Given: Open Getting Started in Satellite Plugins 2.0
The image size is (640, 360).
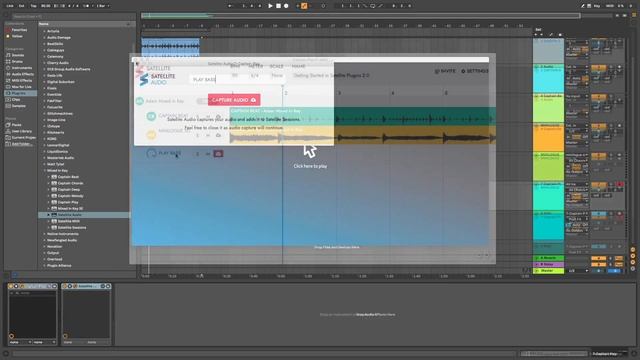Looking at the screenshot, I should 331,76.
